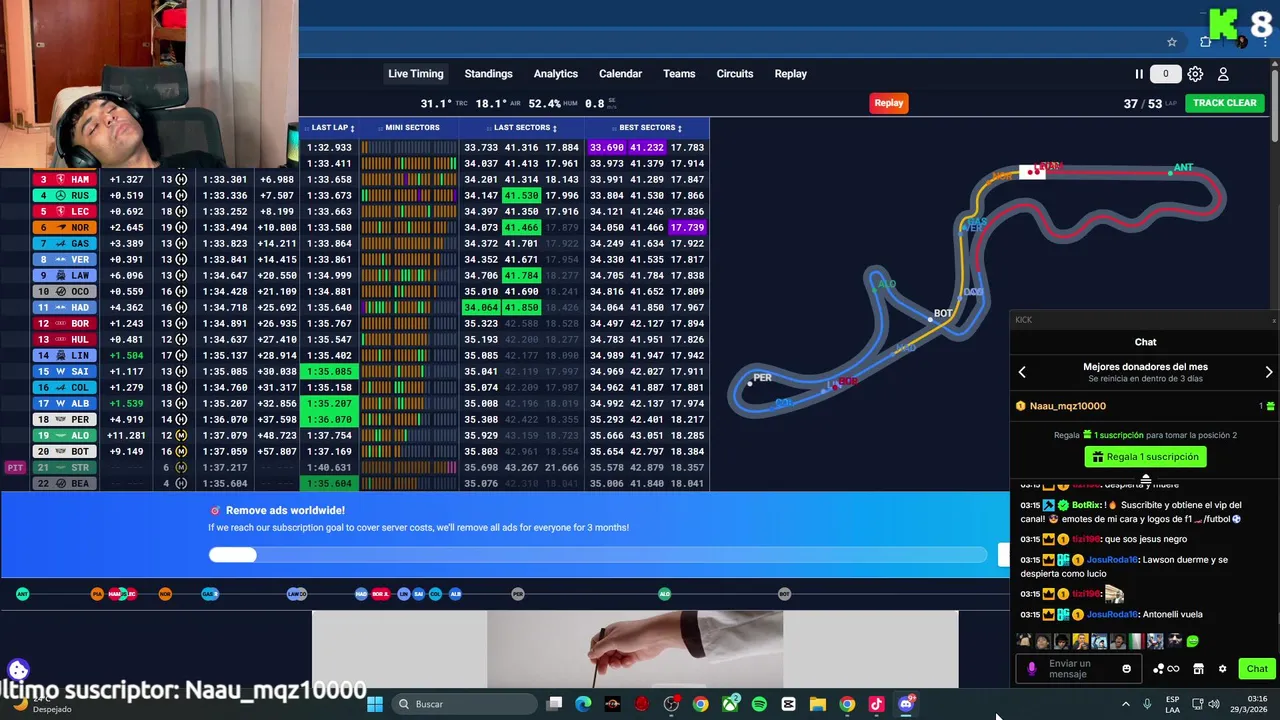Open the chat shop store icon

point(1199,669)
